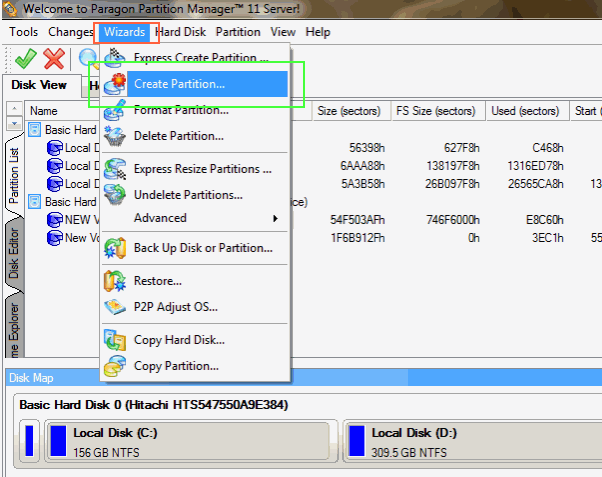Click the red X Discard button

[54, 59]
